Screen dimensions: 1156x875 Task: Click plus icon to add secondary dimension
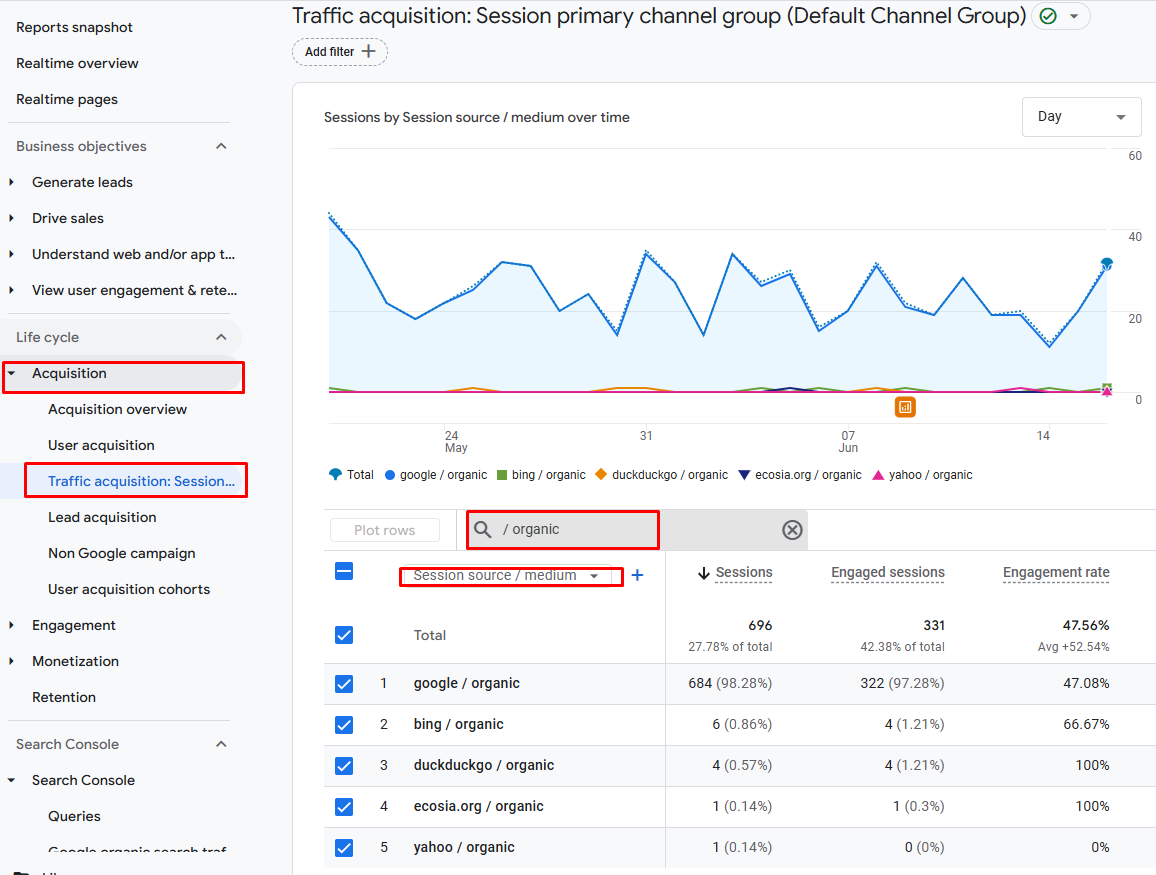[638, 576]
